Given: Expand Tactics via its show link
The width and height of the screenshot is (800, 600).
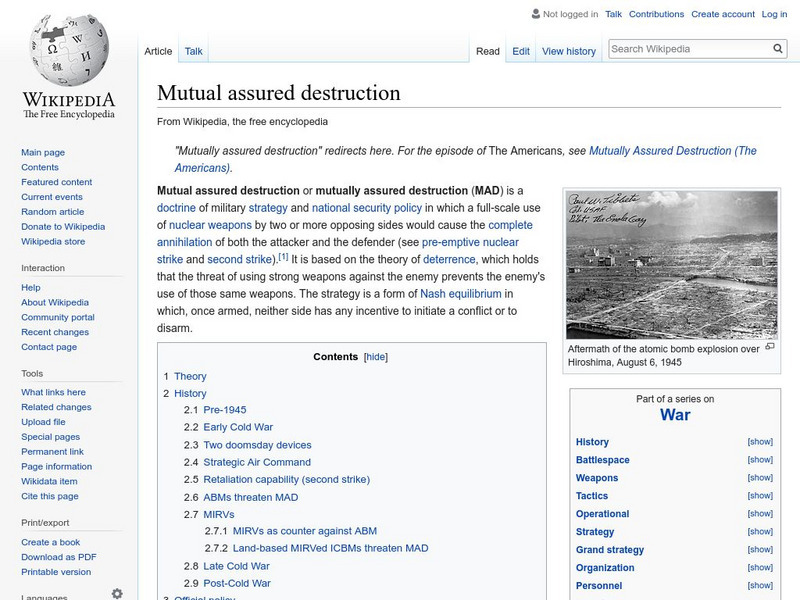Looking at the screenshot, I should (x=760, y=495).
